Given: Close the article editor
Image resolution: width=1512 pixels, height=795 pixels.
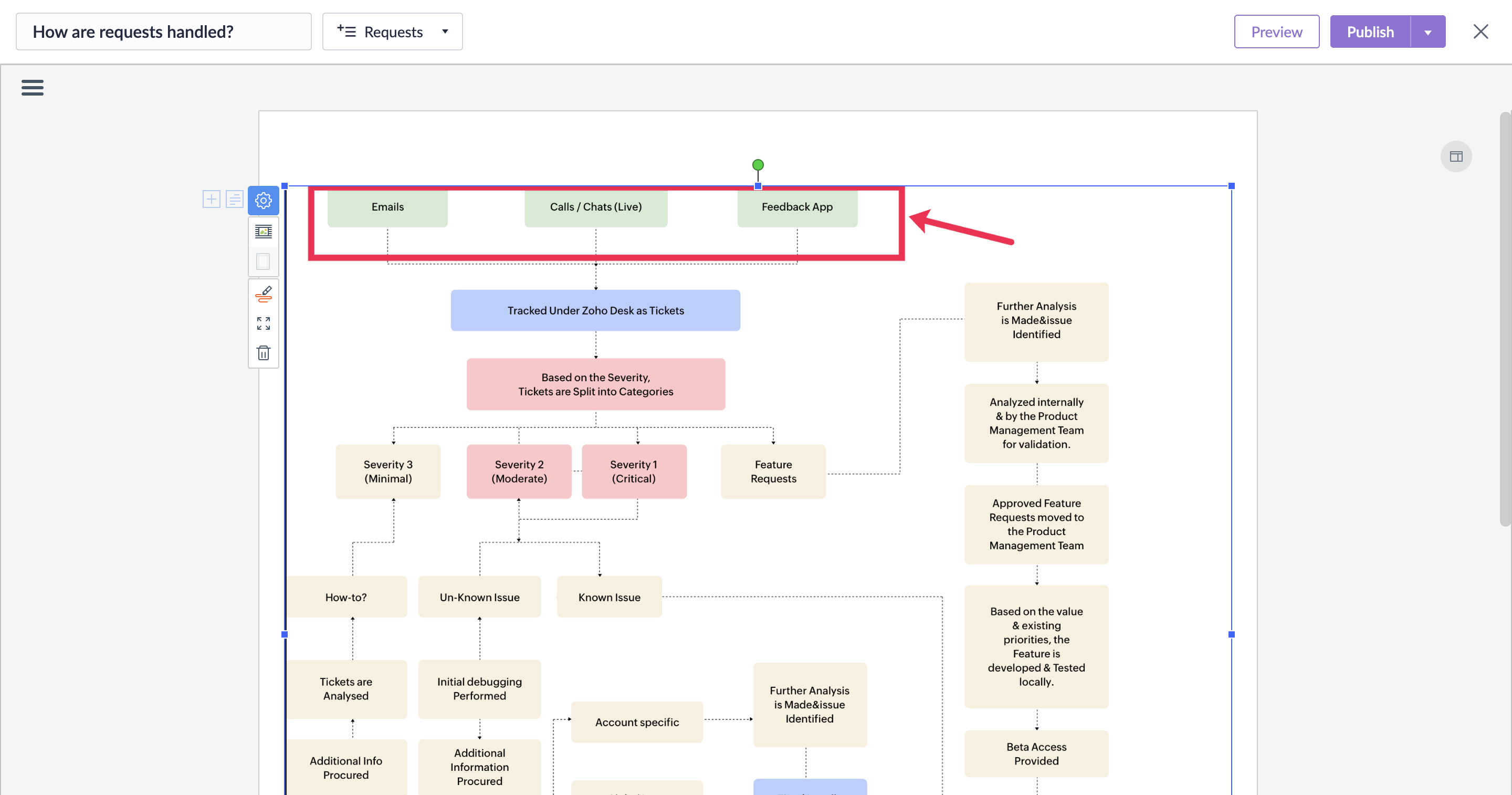Looking at the screenshot, I should tap(1480, 32).
